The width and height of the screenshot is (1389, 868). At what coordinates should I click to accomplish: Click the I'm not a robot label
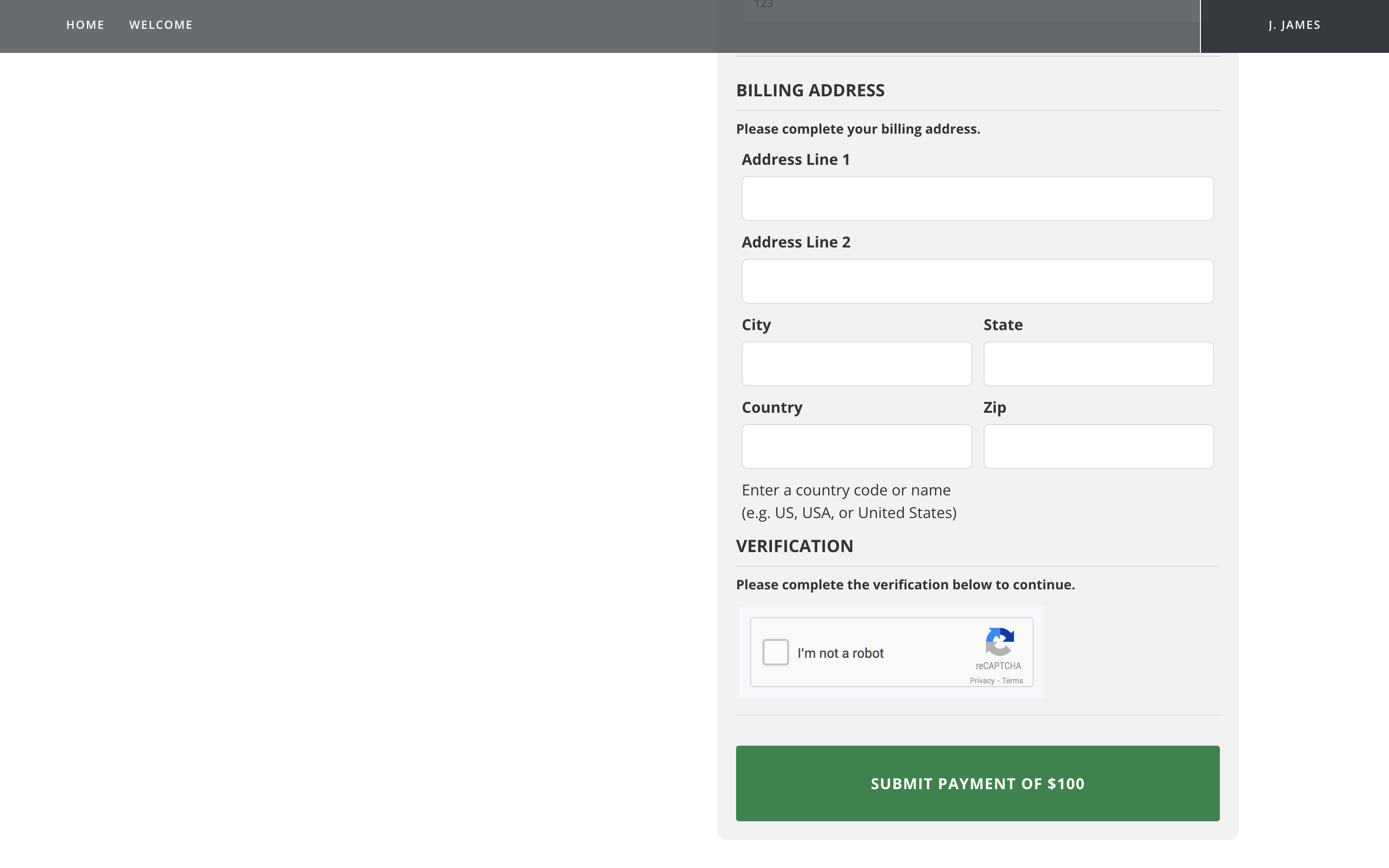[840, 653]
